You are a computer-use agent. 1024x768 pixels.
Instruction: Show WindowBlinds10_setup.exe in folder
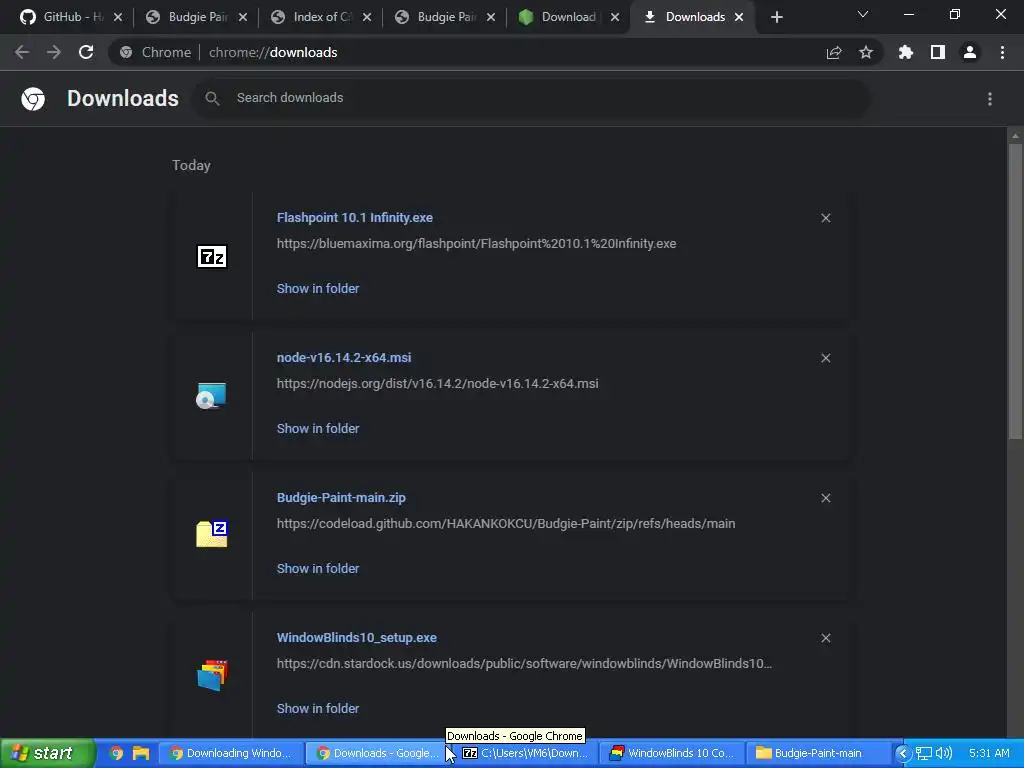[318, 708]
